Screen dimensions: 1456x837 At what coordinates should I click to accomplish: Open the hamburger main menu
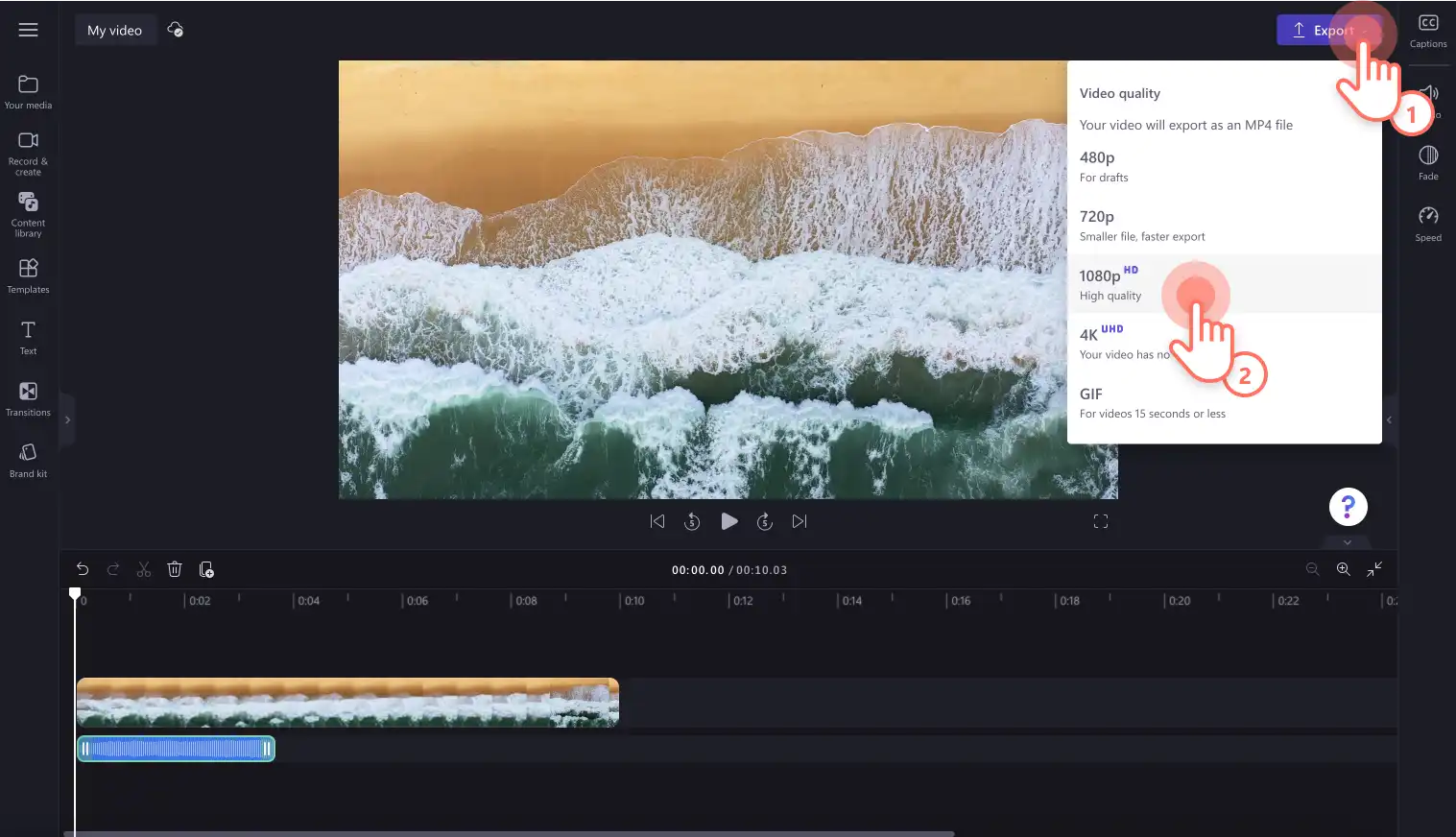pyautogui.click(x=29, y=30)
